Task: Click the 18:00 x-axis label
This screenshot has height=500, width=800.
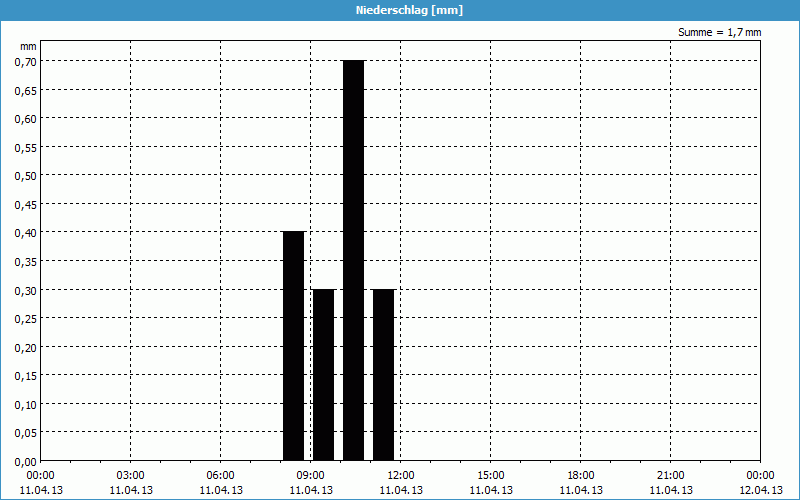Action: pos(581,476)
